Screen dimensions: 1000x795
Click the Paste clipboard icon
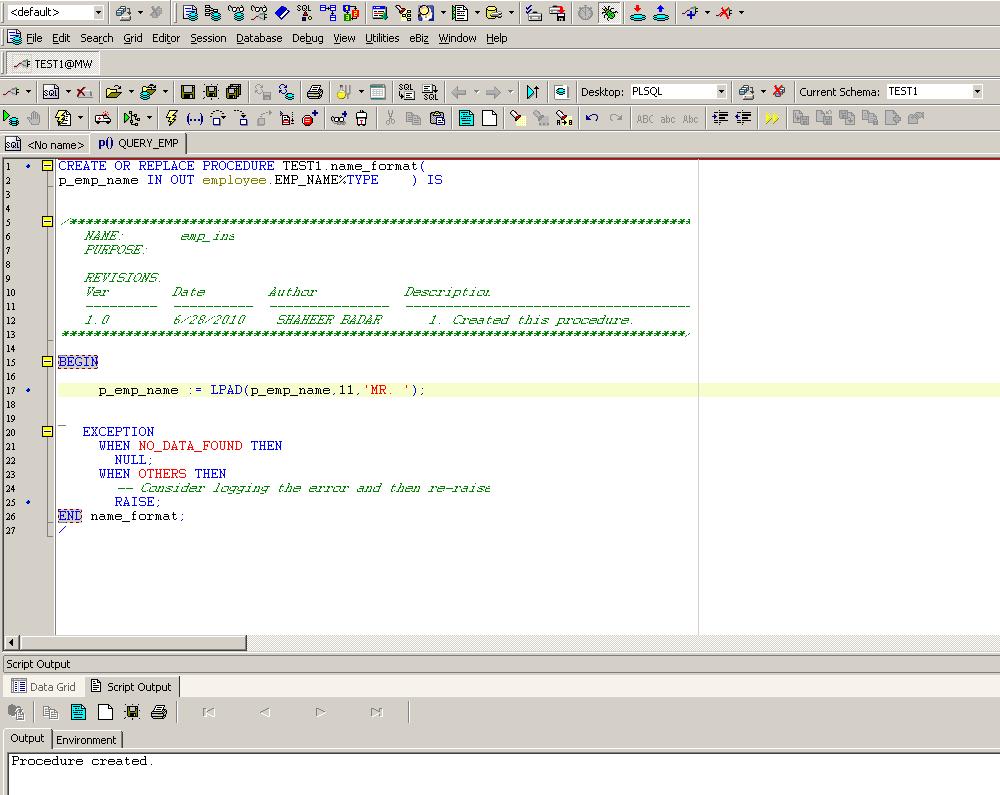click(437, 117)
